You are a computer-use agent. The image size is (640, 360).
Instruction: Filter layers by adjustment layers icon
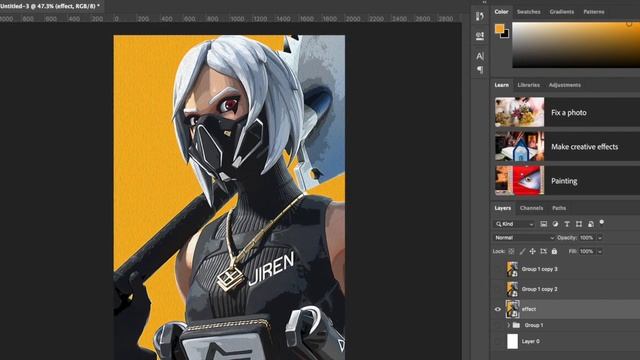tap(555, 224)
